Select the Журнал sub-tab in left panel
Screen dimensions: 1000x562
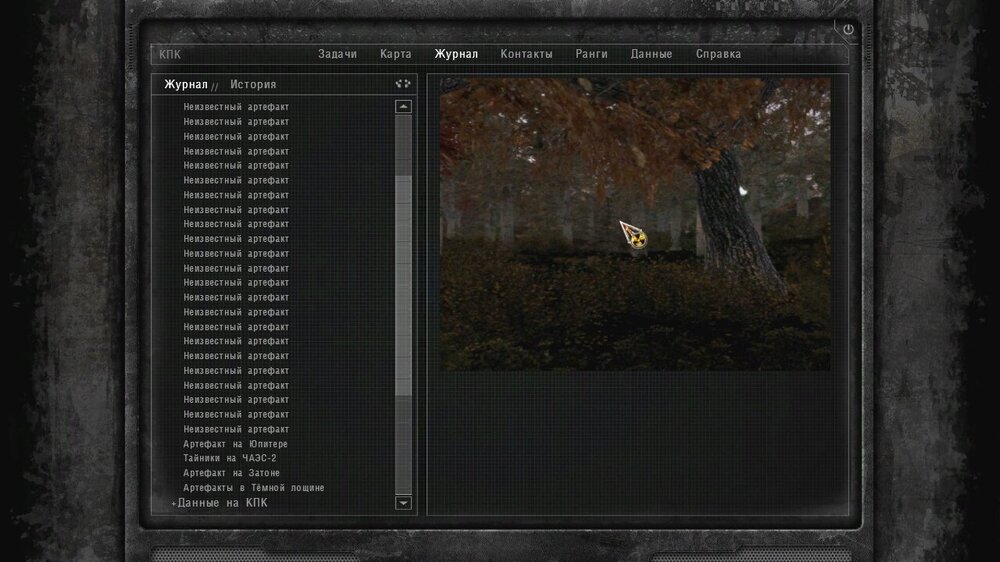[186, 84]
